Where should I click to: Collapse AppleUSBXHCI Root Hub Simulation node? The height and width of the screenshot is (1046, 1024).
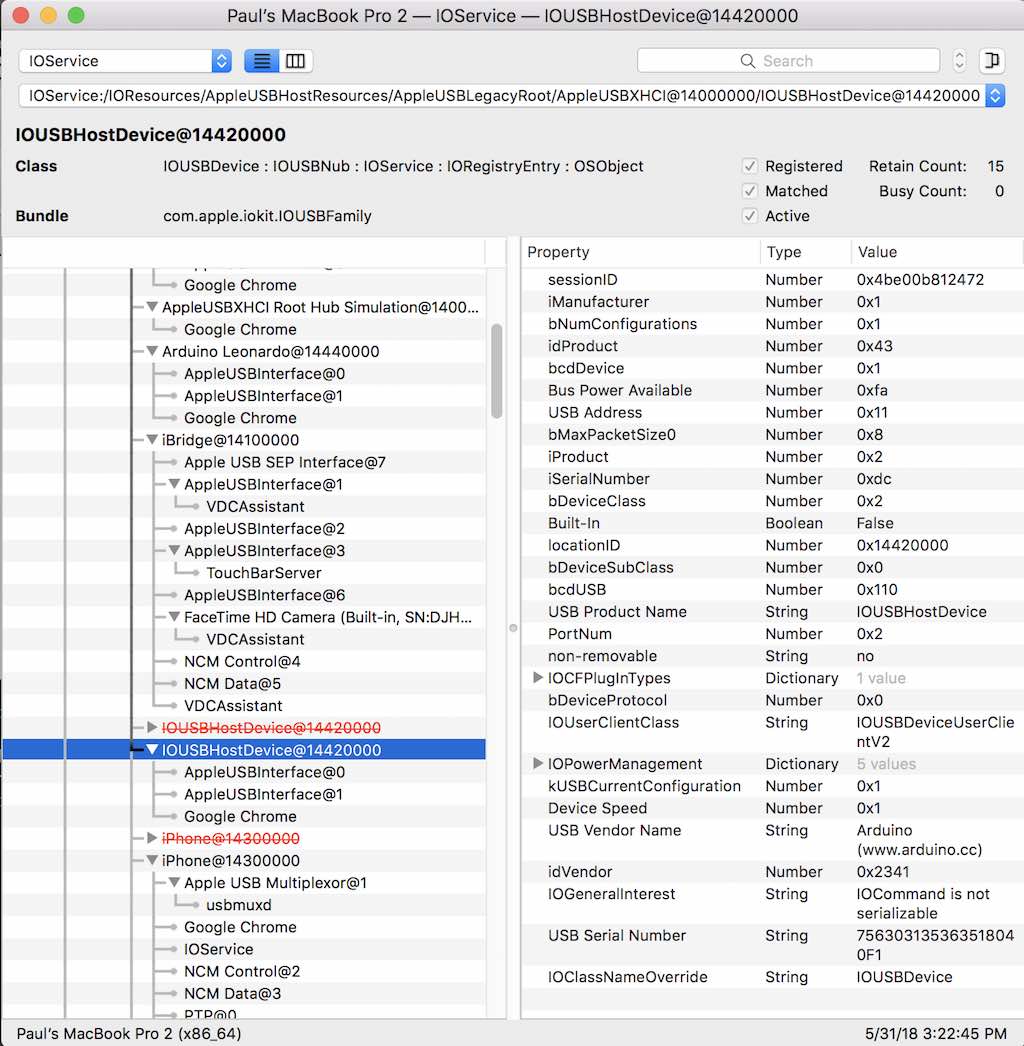pyautogui.click(x=152, y=307)
